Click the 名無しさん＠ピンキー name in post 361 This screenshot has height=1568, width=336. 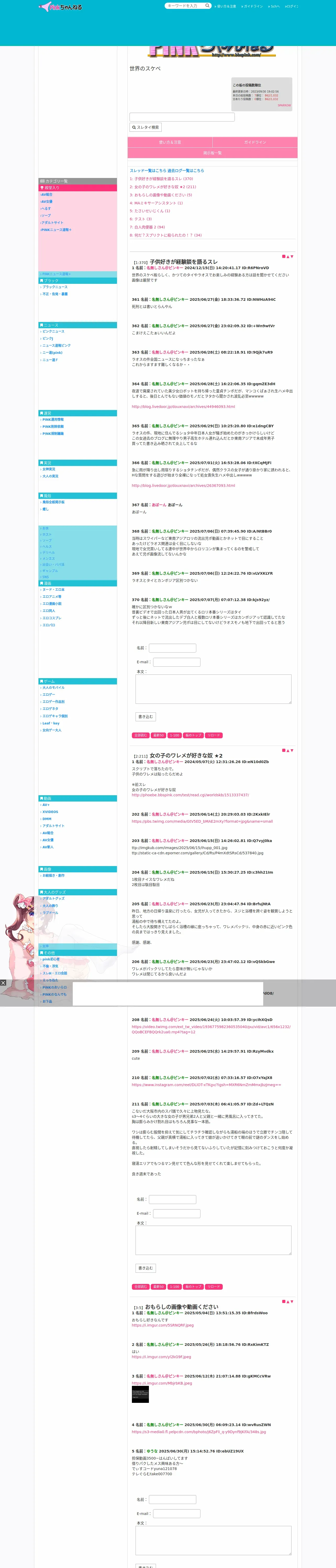click(170, 299)
